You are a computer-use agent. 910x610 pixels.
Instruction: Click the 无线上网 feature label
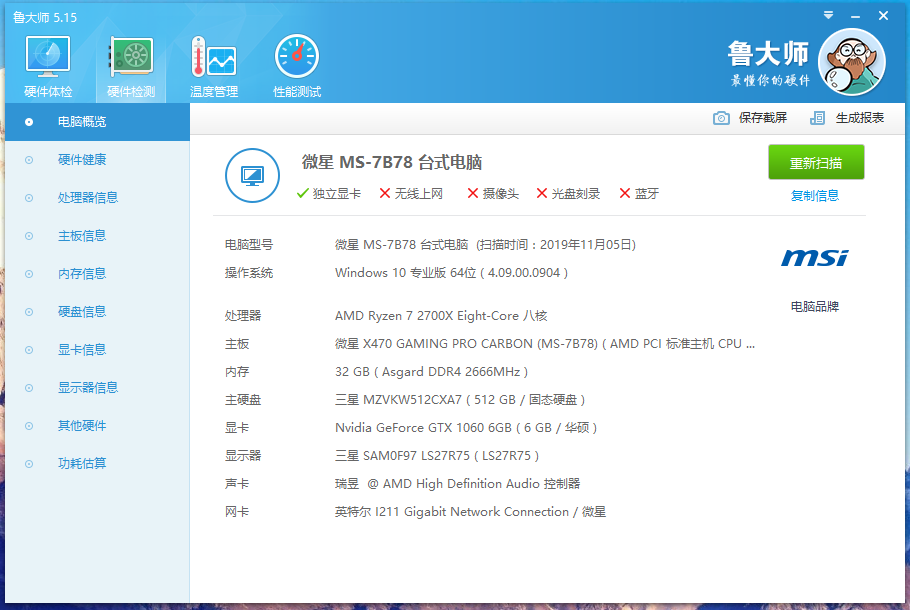[x=419, y=194]
